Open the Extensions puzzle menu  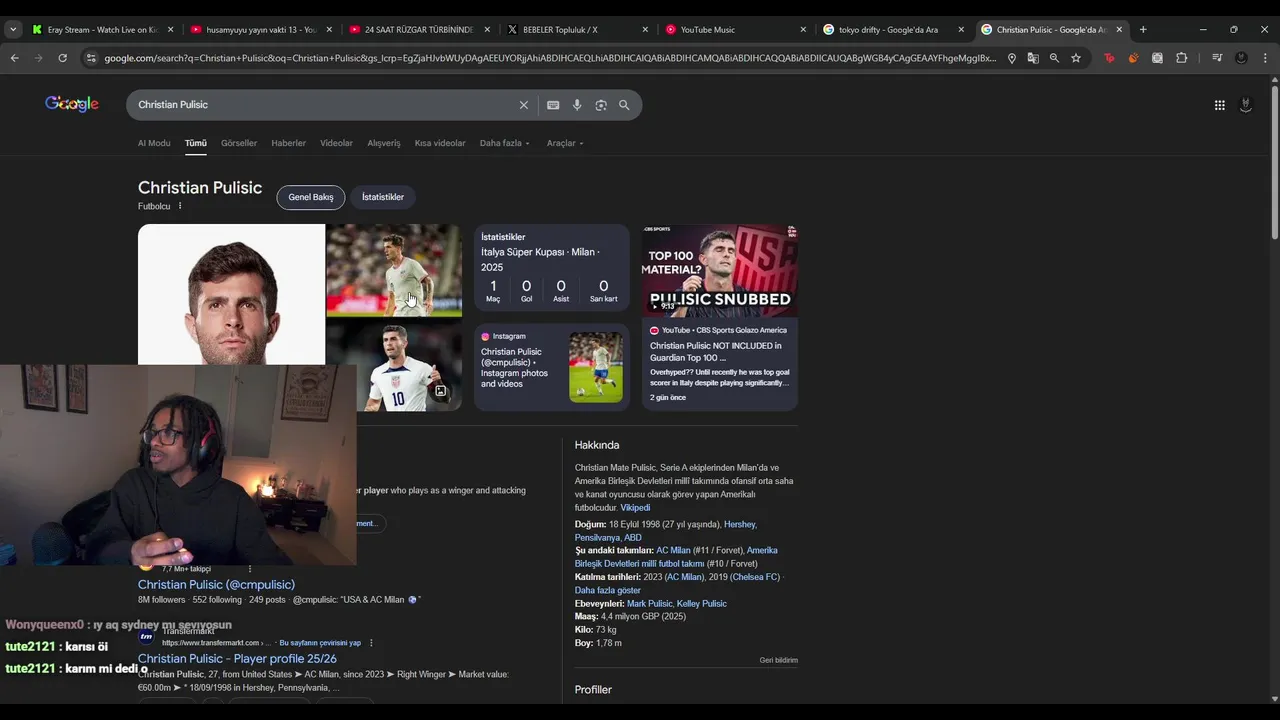tap(1181, 58)
